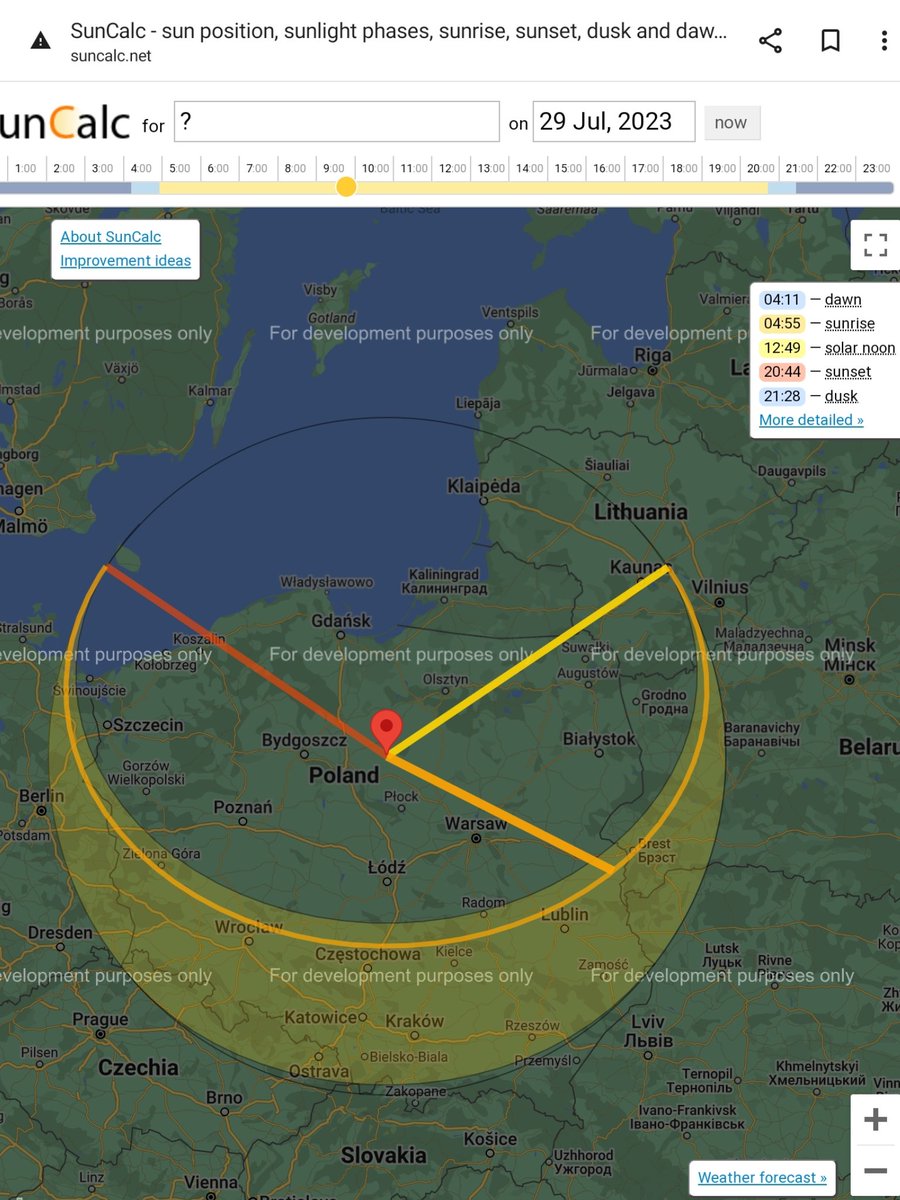Click Bydgoszcz on the map

[304, 740]
